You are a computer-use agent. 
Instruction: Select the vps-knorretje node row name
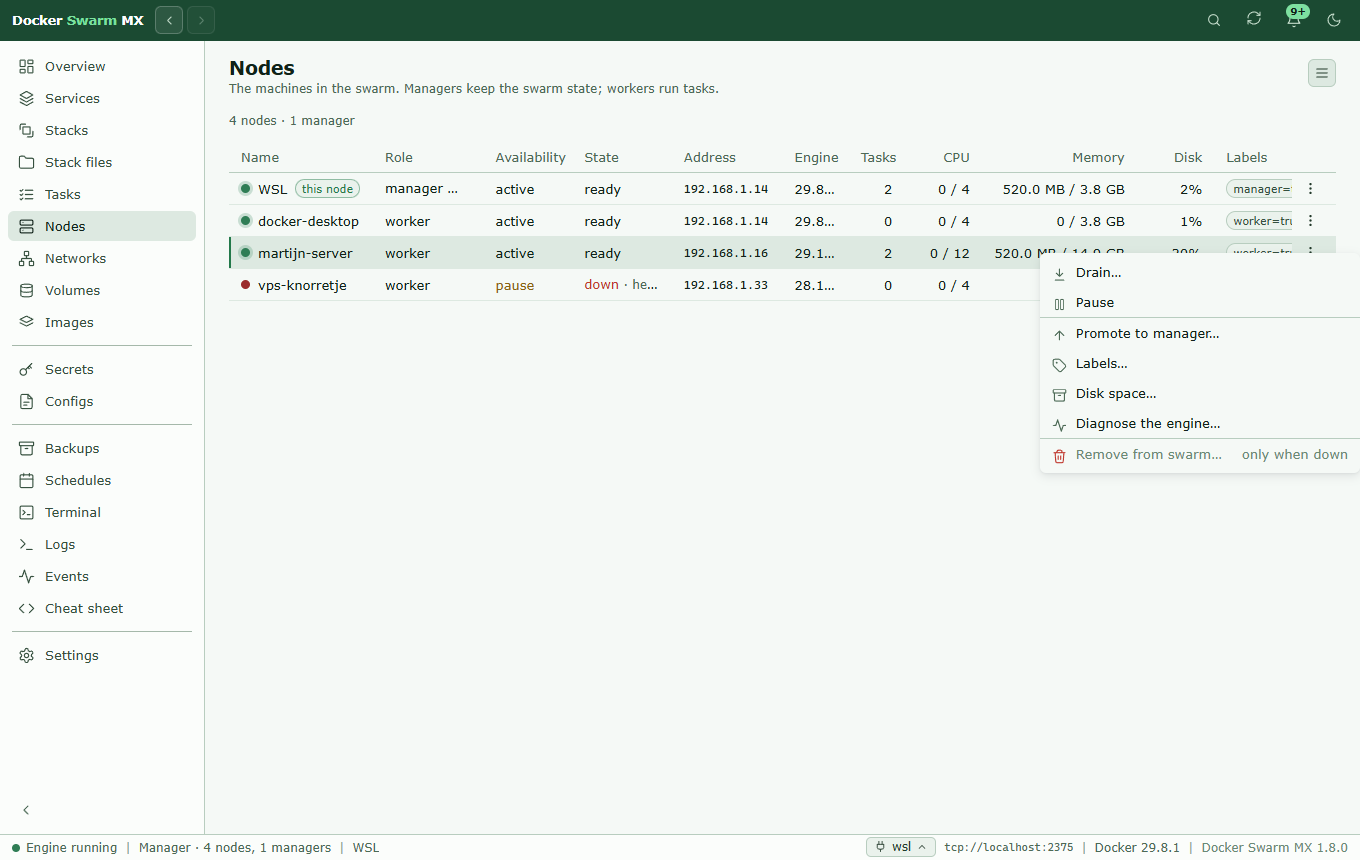coord(302,285)
